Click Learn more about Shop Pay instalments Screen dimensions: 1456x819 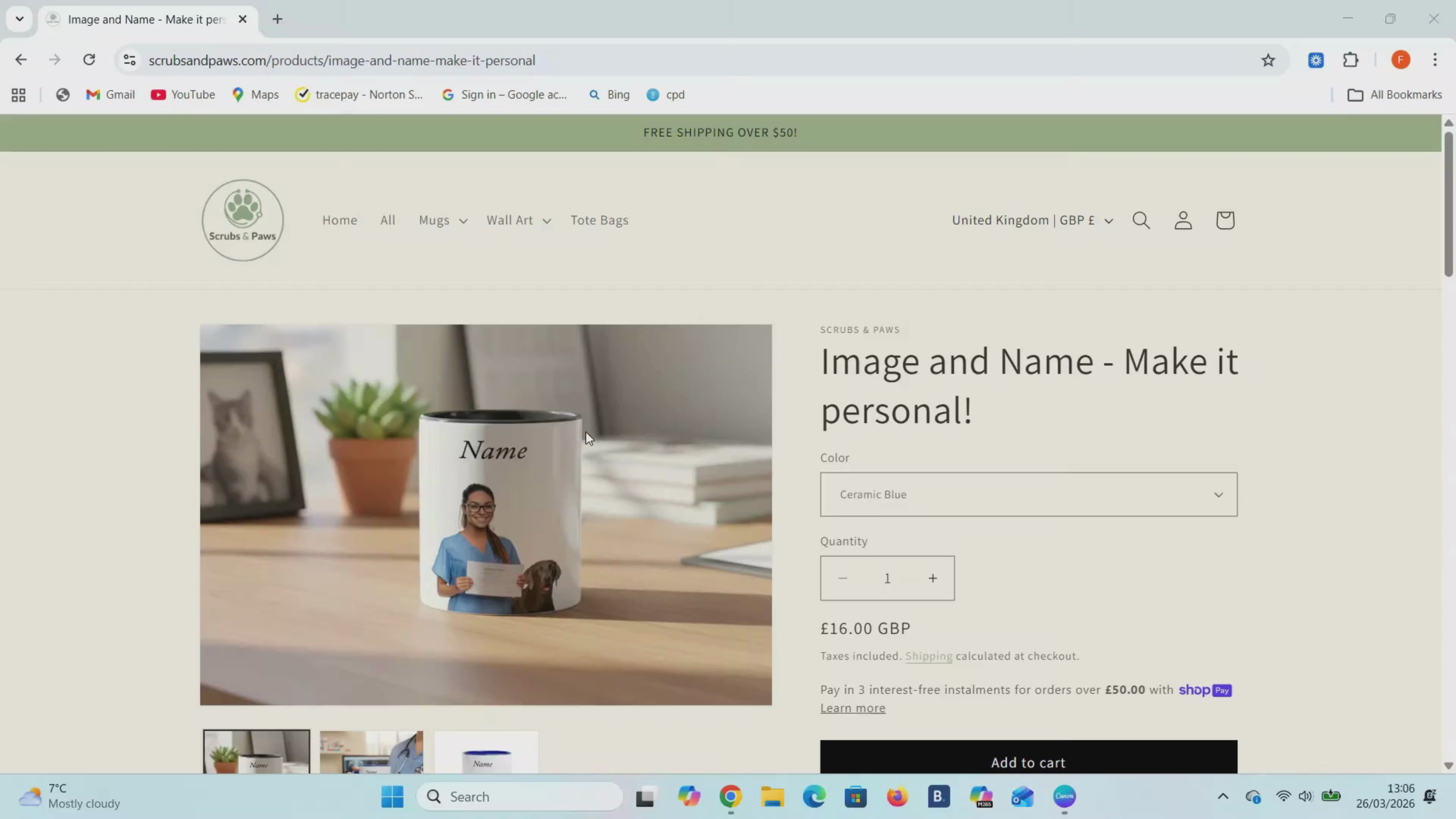(x=853, y=708)
